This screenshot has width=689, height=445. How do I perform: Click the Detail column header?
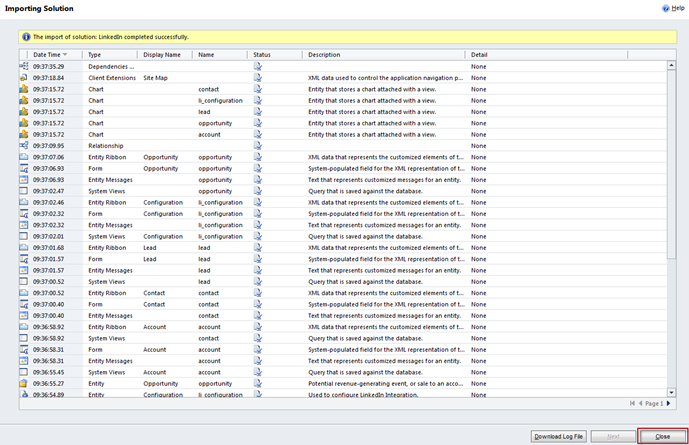click(x=547, y=54)
